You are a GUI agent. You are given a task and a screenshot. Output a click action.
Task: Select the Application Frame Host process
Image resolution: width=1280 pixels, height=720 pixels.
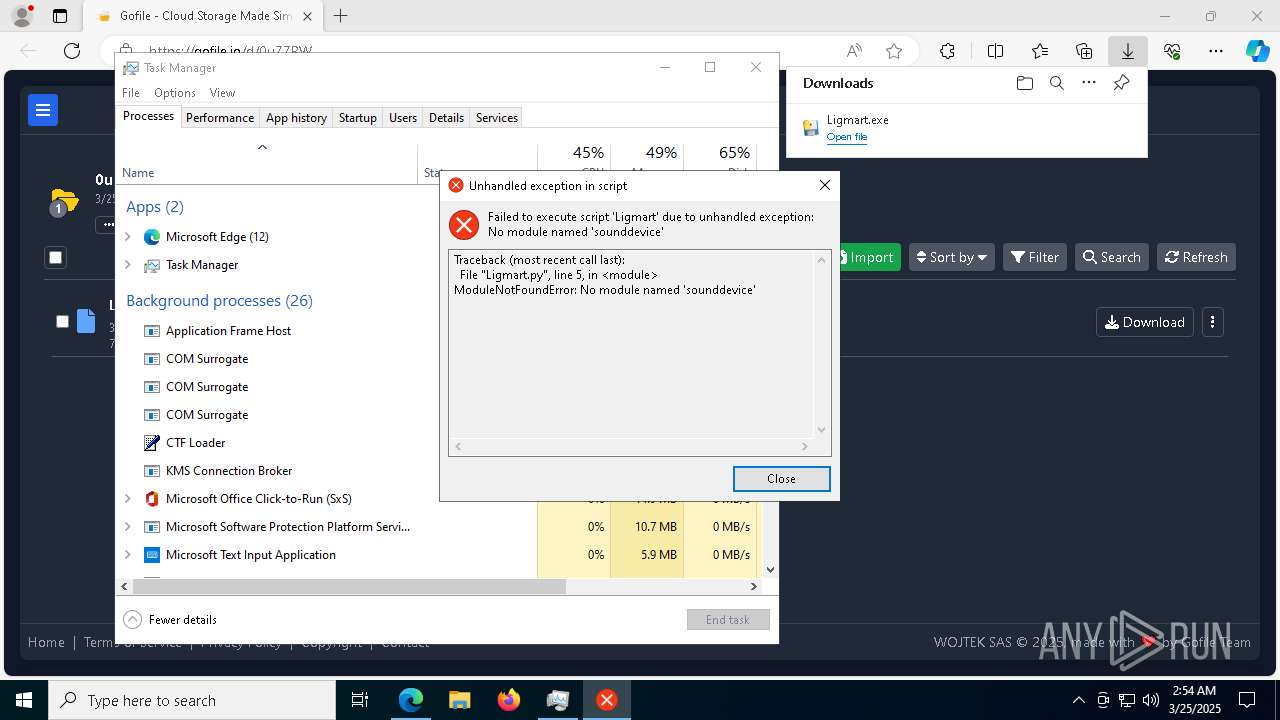coord(229,331)
